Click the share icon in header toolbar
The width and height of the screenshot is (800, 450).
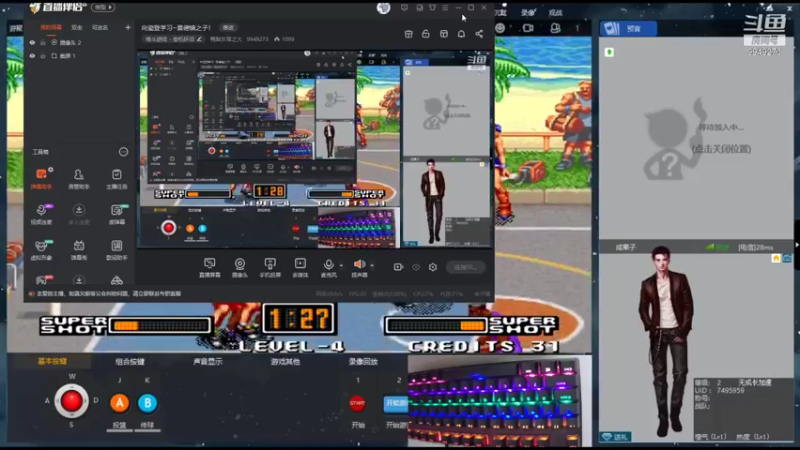click(x=479, y=34)
